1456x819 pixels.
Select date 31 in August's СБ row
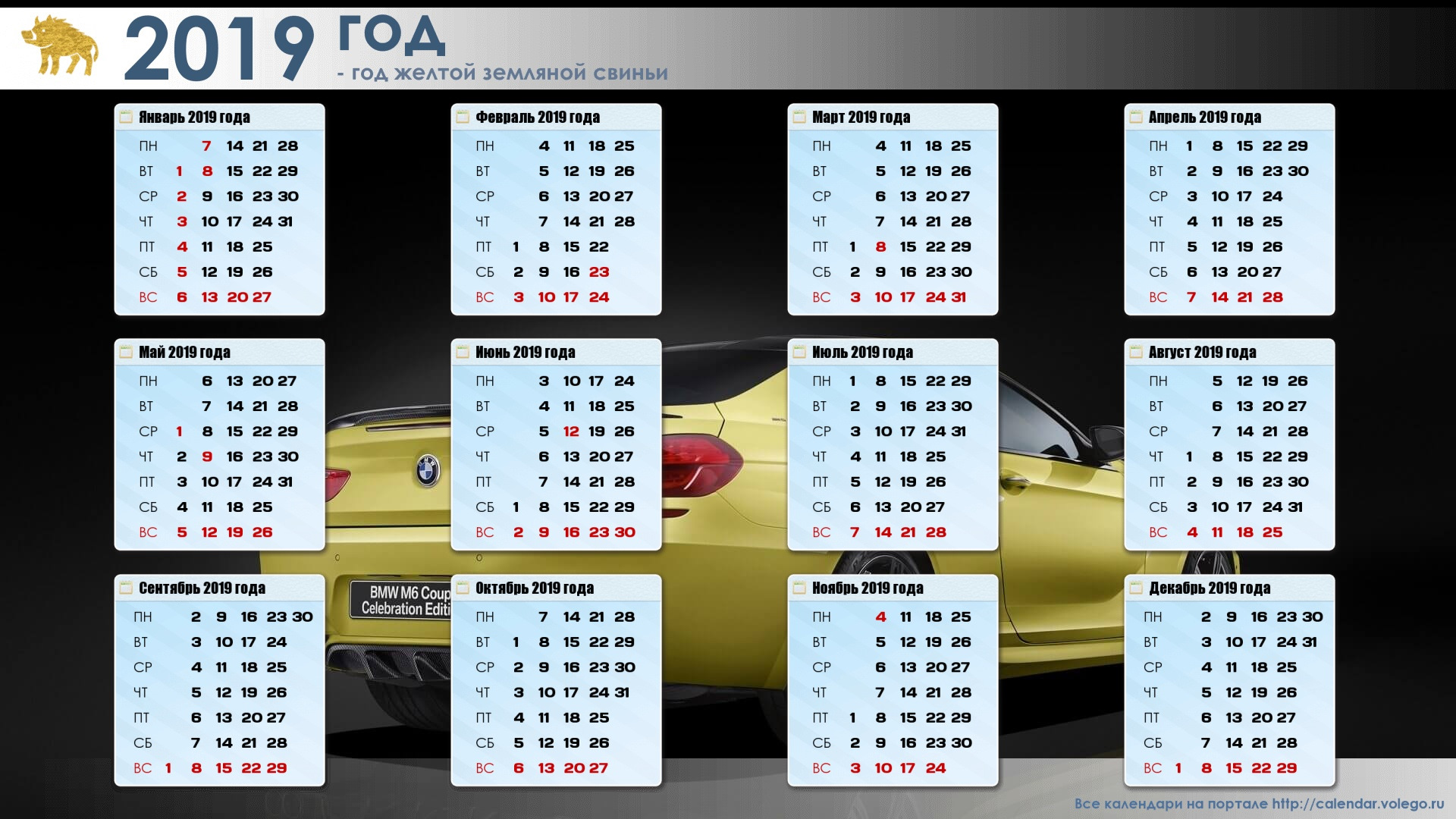coord(1295,507)
